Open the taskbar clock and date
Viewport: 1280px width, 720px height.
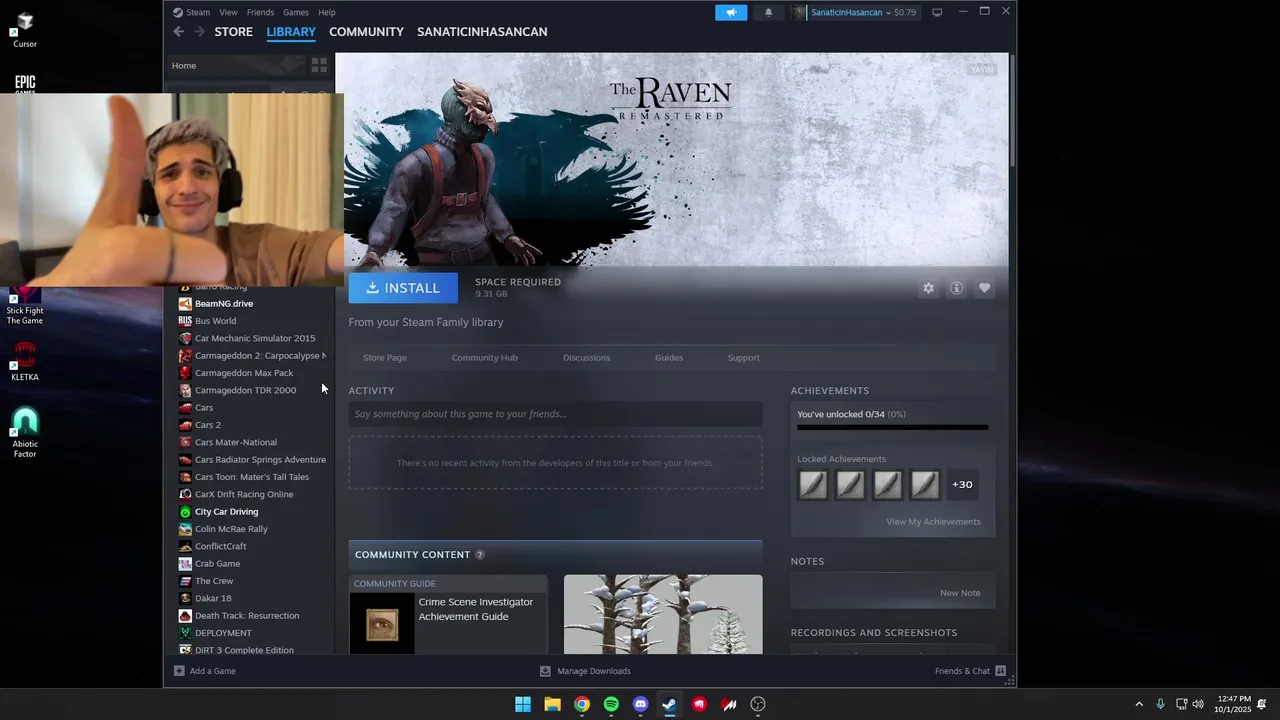pyautogui.click(x=1232, y=704)
